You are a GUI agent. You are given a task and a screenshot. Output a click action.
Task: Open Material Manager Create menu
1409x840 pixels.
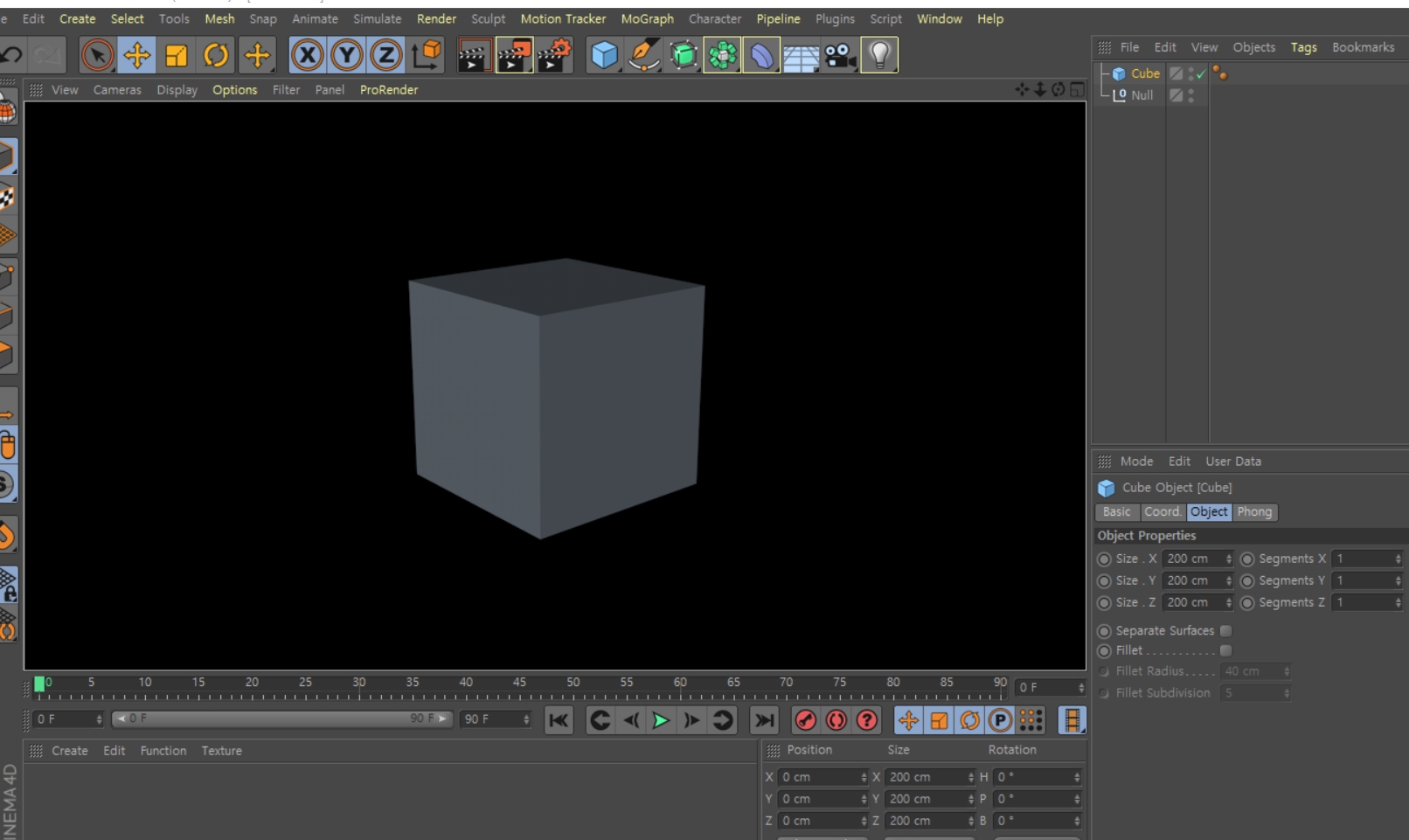69,751
